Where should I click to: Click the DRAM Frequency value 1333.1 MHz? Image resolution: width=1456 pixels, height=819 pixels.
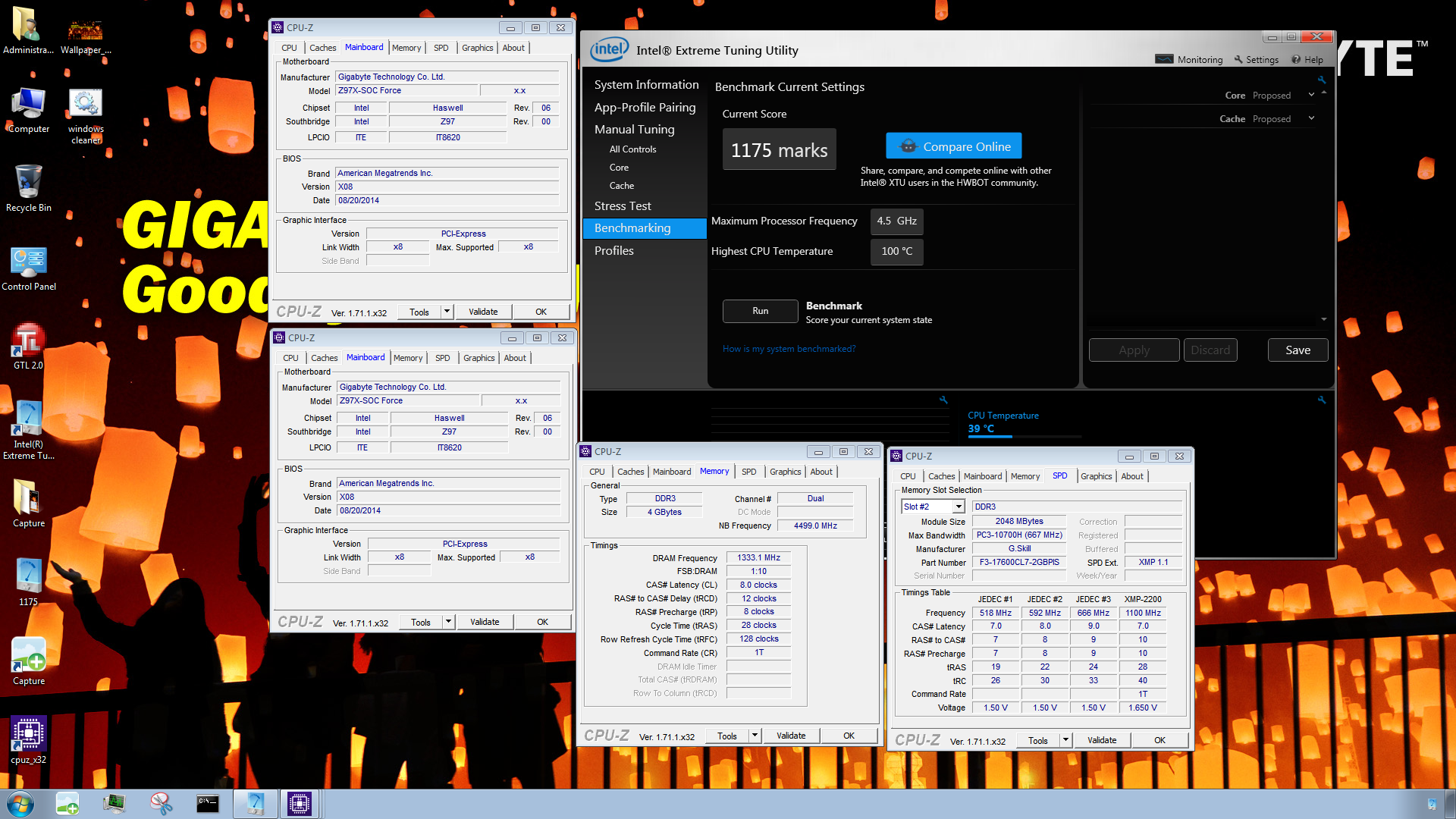coord(758,557)
